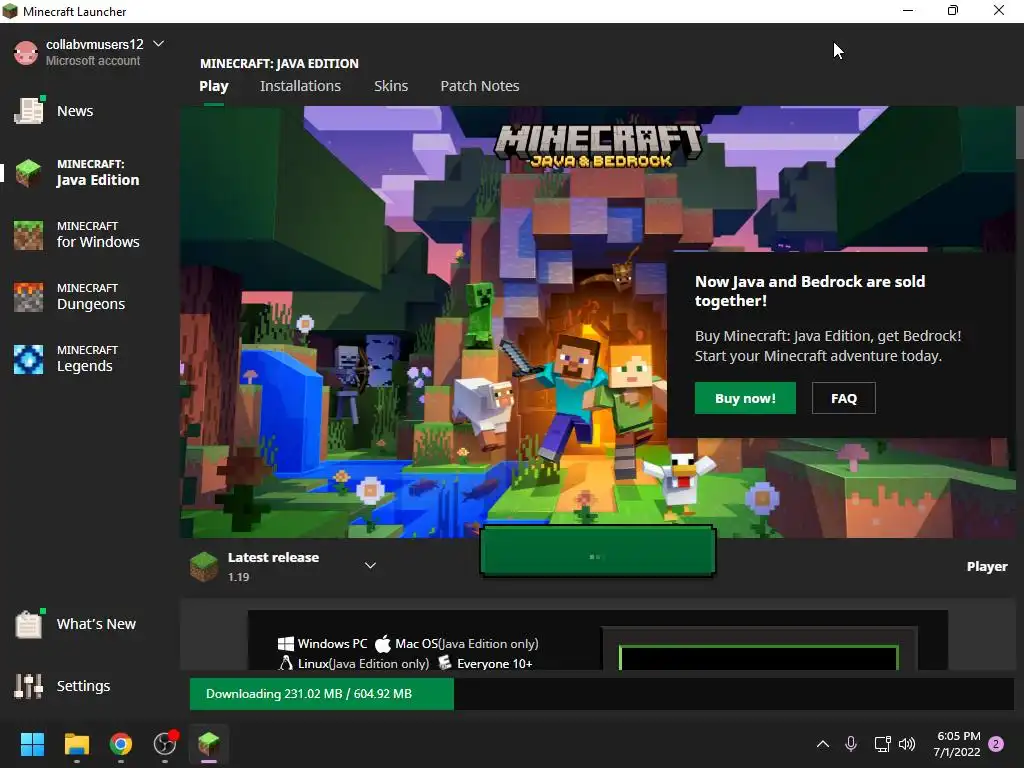
Task: Click Minecraft Launcher taskbar icon
Action: tap(209, 744)
